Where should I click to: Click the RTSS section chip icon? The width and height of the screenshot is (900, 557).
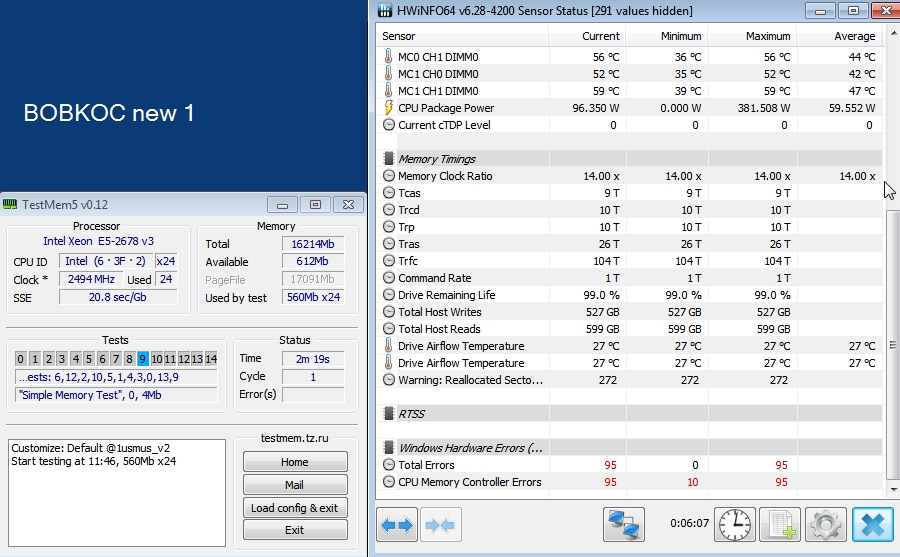click(389, 414)
